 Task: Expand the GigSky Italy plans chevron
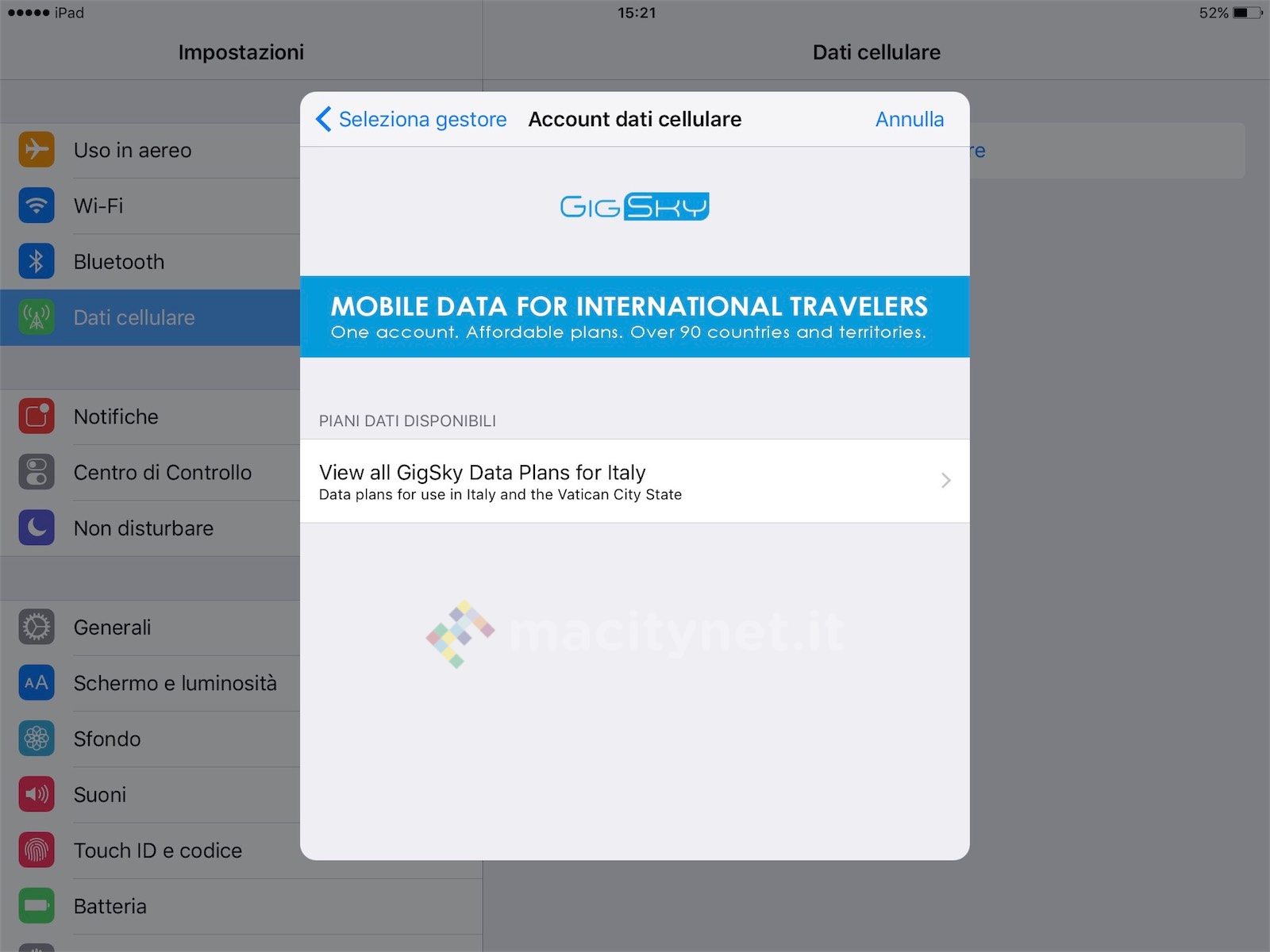(x=945, y=480)
